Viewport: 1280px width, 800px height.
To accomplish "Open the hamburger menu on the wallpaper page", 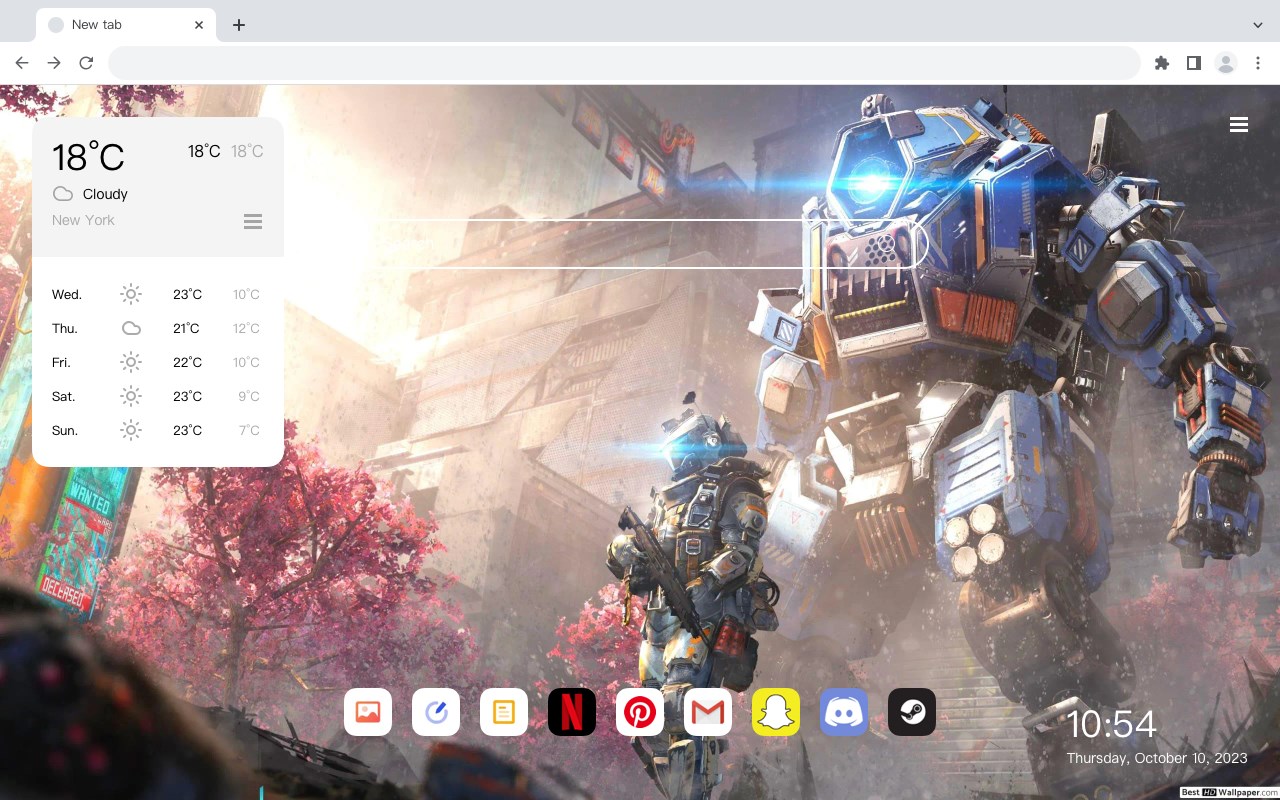I will click(1239, 125).
